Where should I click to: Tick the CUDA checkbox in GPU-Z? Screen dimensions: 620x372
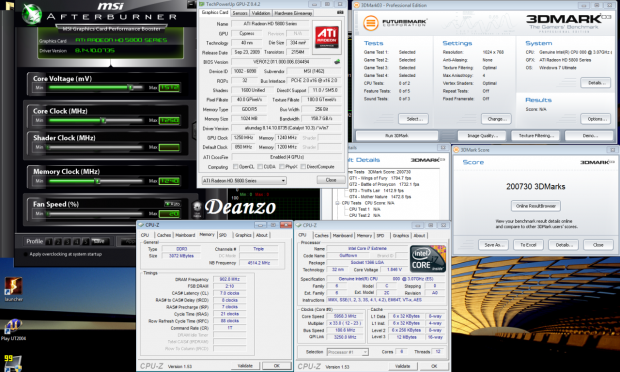click(x=260, y=167)
